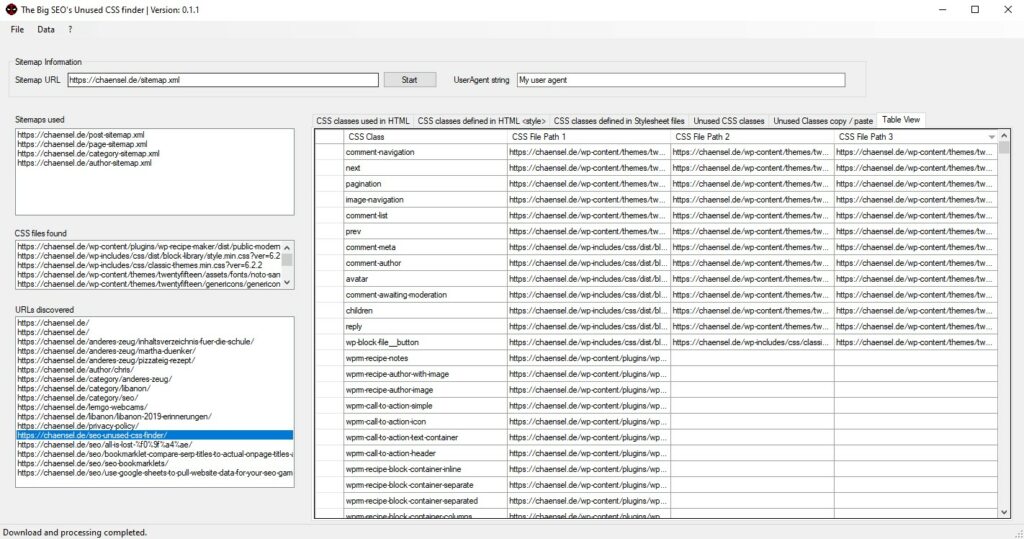The width and height of the screenshot is (1024, 539).
Task: Click the Sitemap URL input field
Action: tap(223, 80)
